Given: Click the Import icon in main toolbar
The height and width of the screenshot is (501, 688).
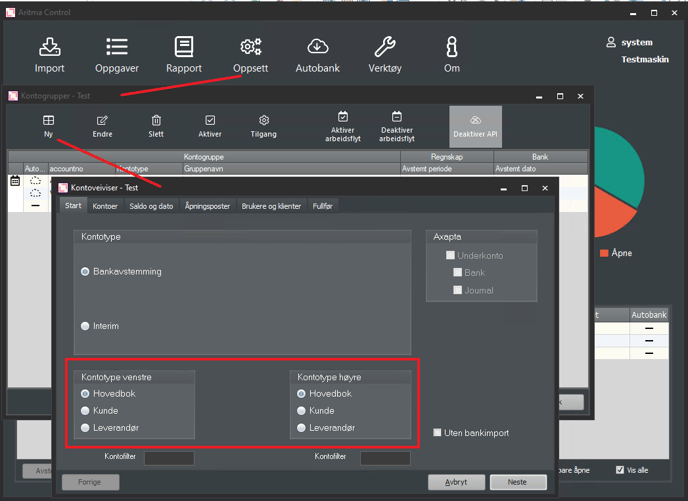Looking at the screenshot, I should pos(49,47).
